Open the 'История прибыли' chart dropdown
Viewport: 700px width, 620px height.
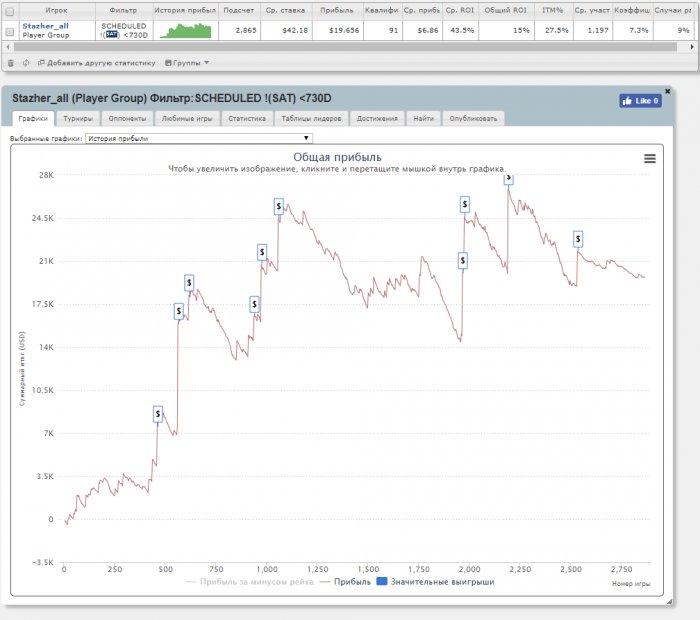(199, 139)
